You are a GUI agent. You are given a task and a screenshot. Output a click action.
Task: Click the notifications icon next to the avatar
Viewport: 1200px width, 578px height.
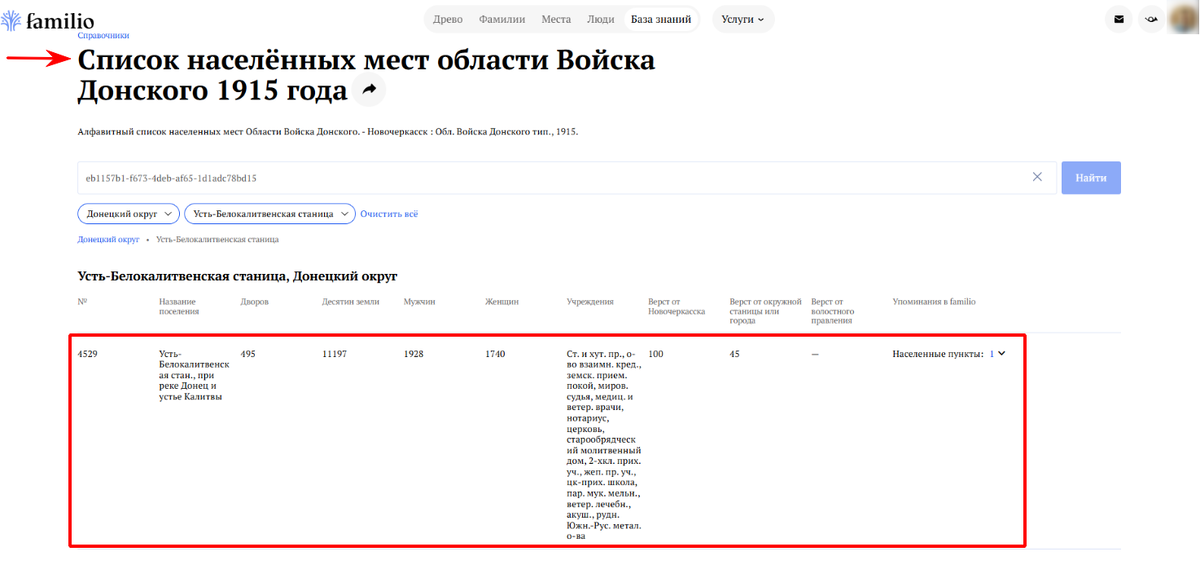pos(1150,19)
